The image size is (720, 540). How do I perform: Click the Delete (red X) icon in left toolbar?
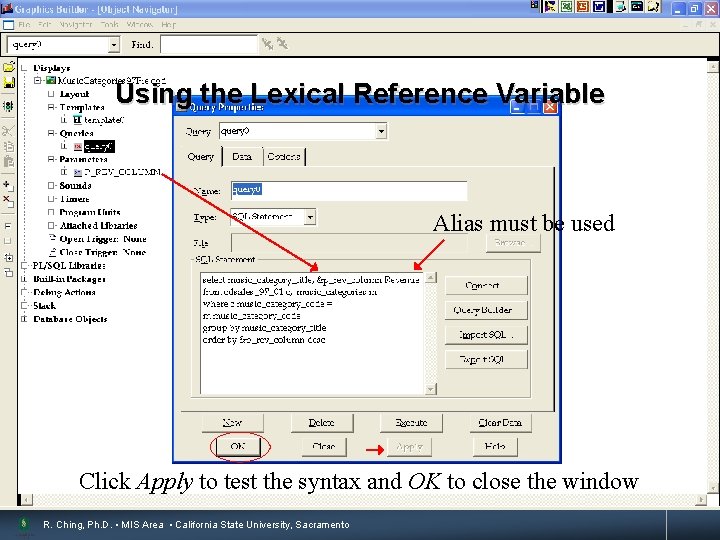8,201
